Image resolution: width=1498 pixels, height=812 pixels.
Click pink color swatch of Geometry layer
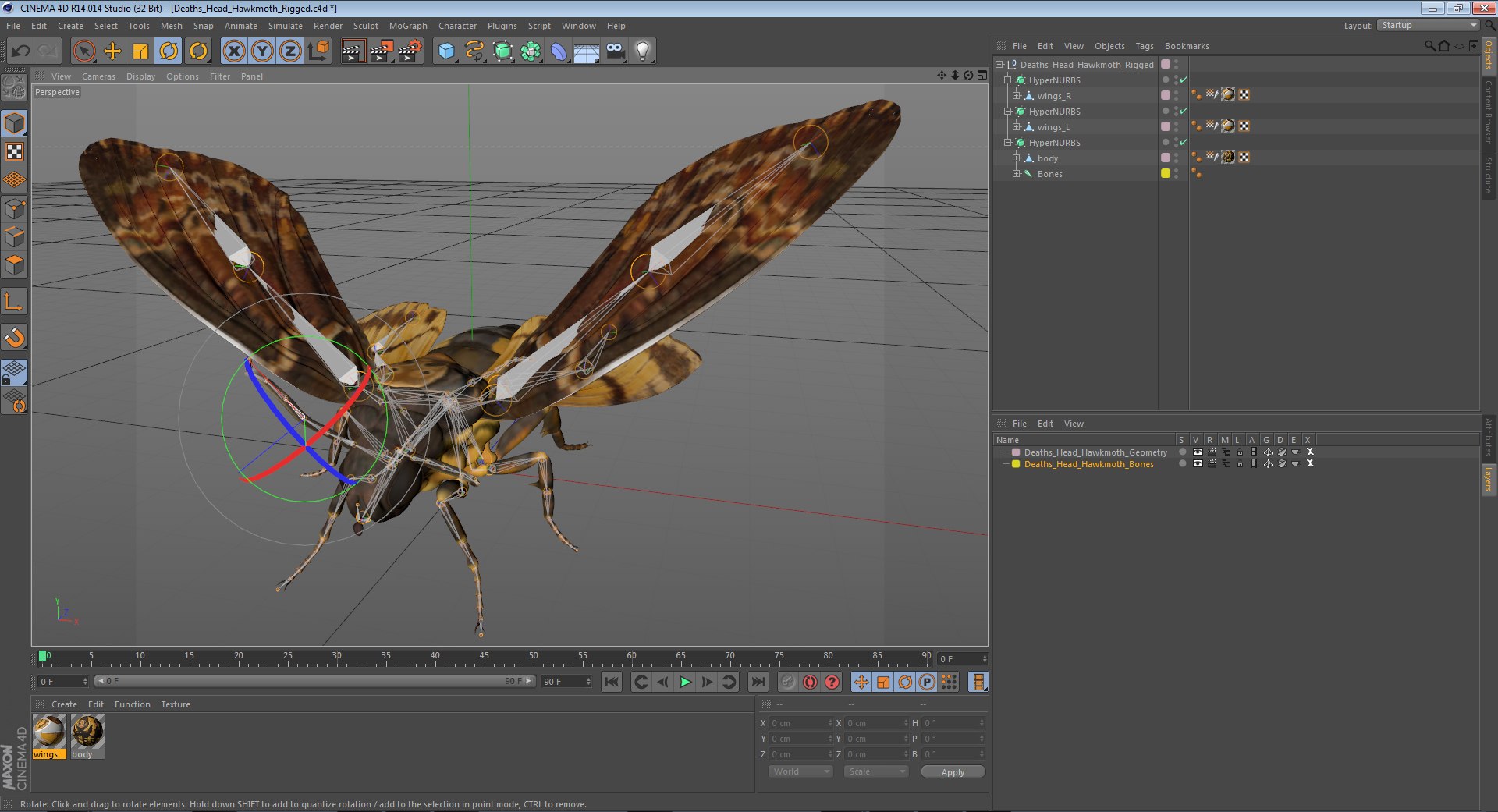pos(1016,452)
